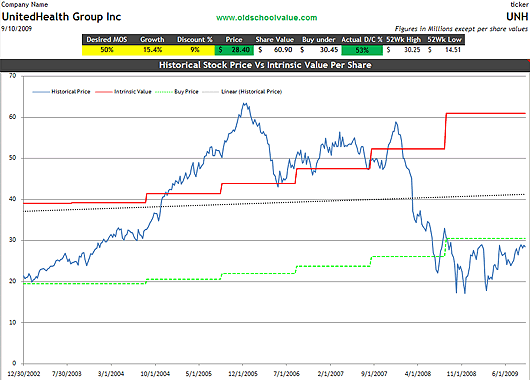Image resolution: width=530 pixels, height=380 pixels.
Task: Click the 20 y-axis label
Action: click(x=13, y=281)
